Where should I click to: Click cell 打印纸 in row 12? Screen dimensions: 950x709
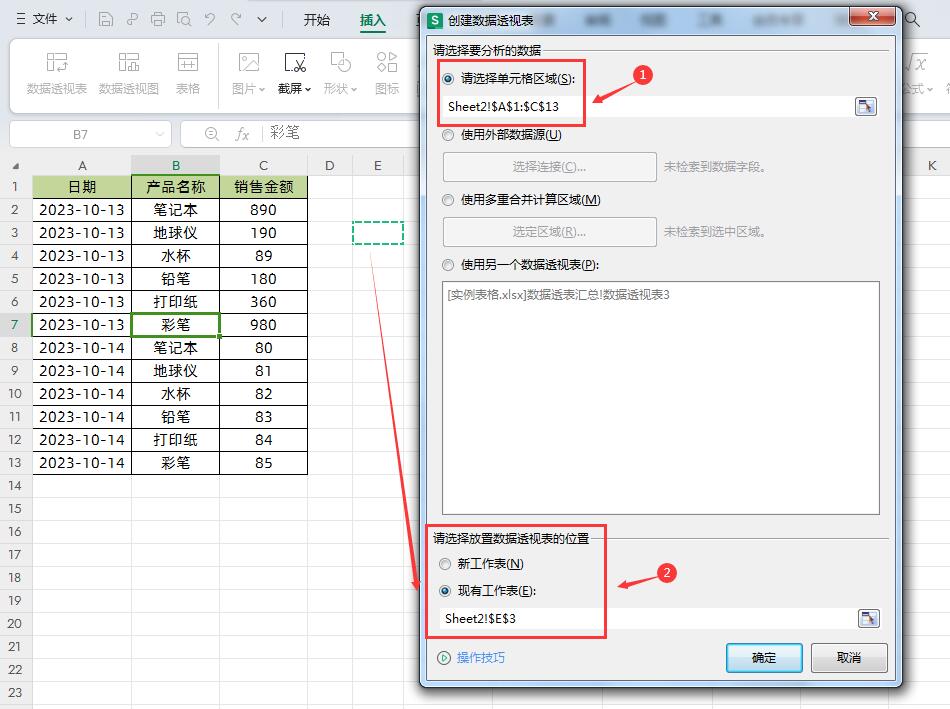[x=176, y=440]
